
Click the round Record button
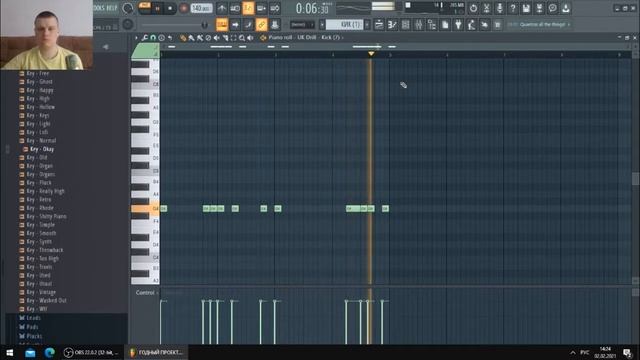[184, 8]
